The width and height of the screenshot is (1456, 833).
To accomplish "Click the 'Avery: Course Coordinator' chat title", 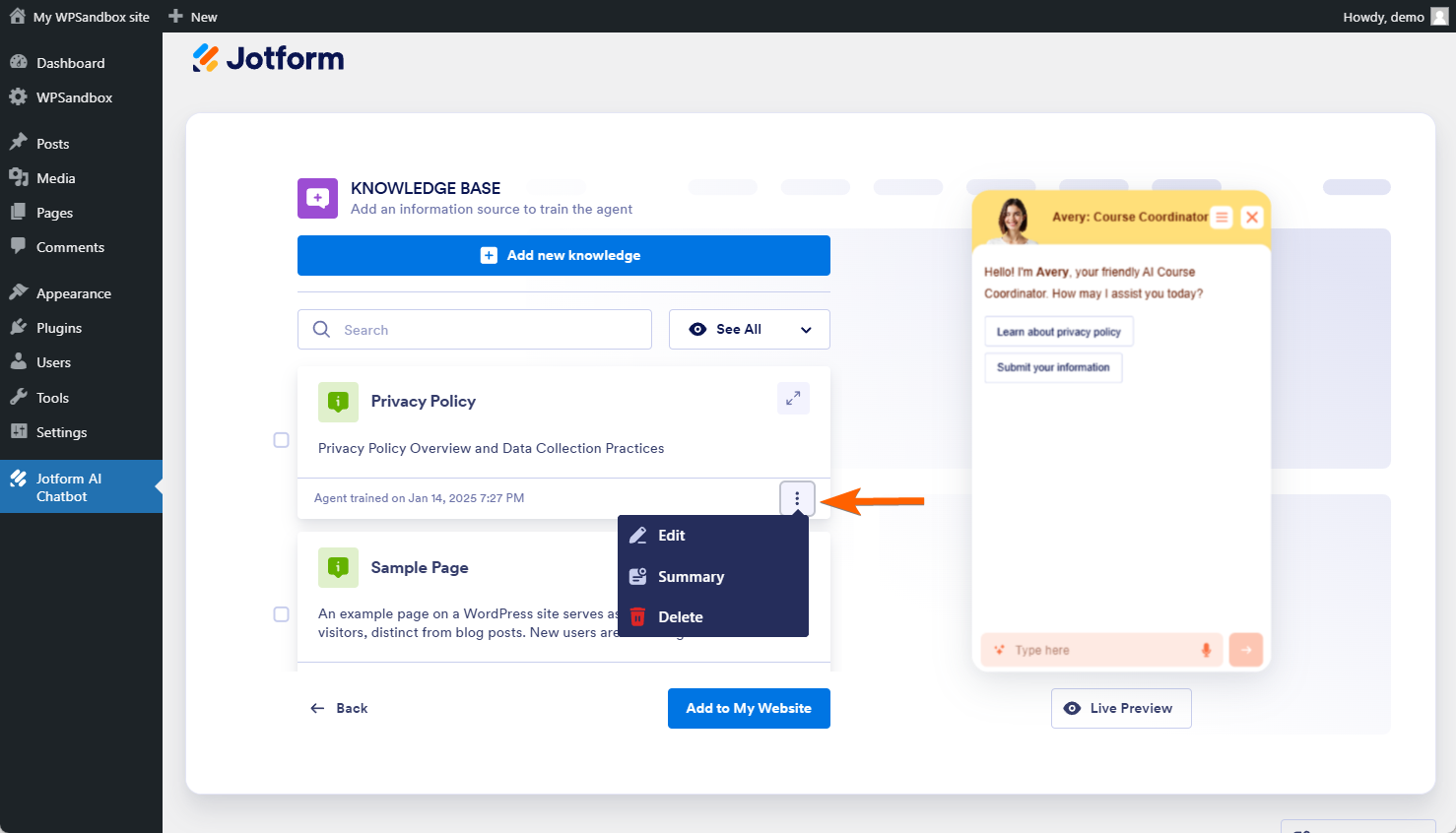I will click(x=1130, y=217).
